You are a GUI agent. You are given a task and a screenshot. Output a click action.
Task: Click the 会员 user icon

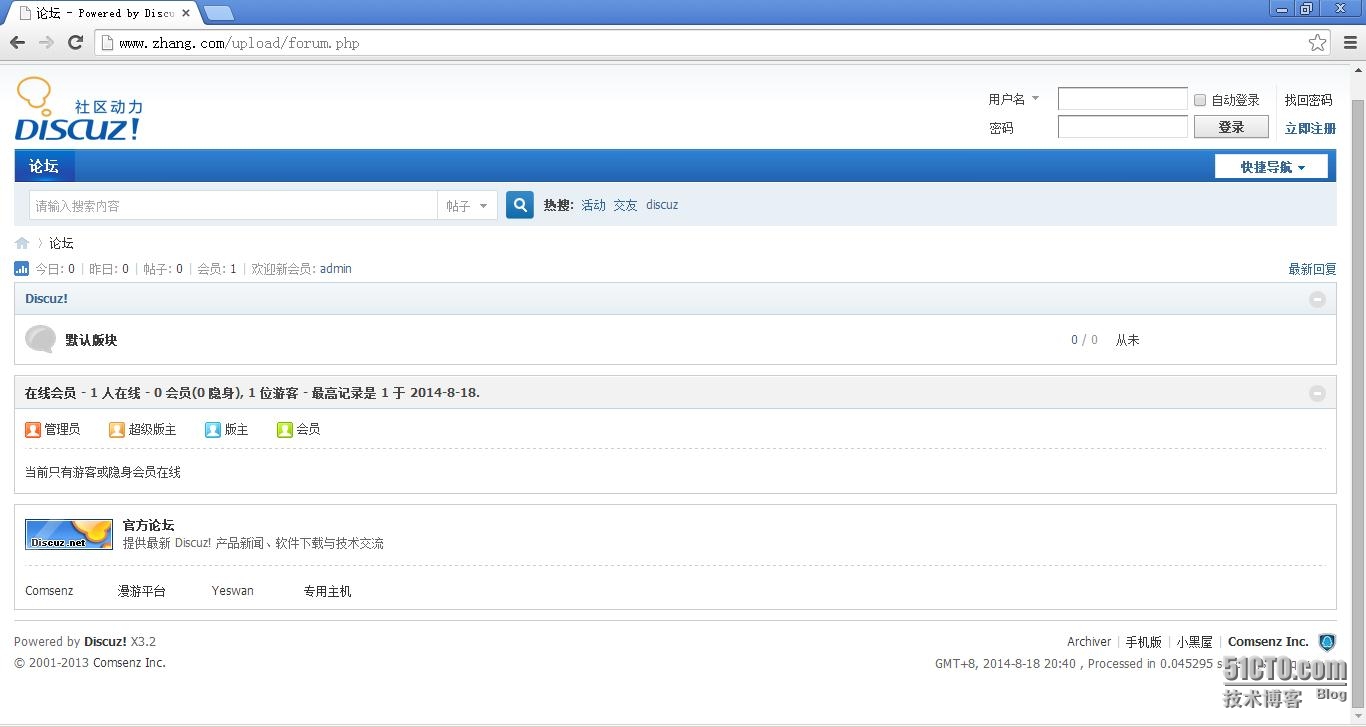[285, 429]
